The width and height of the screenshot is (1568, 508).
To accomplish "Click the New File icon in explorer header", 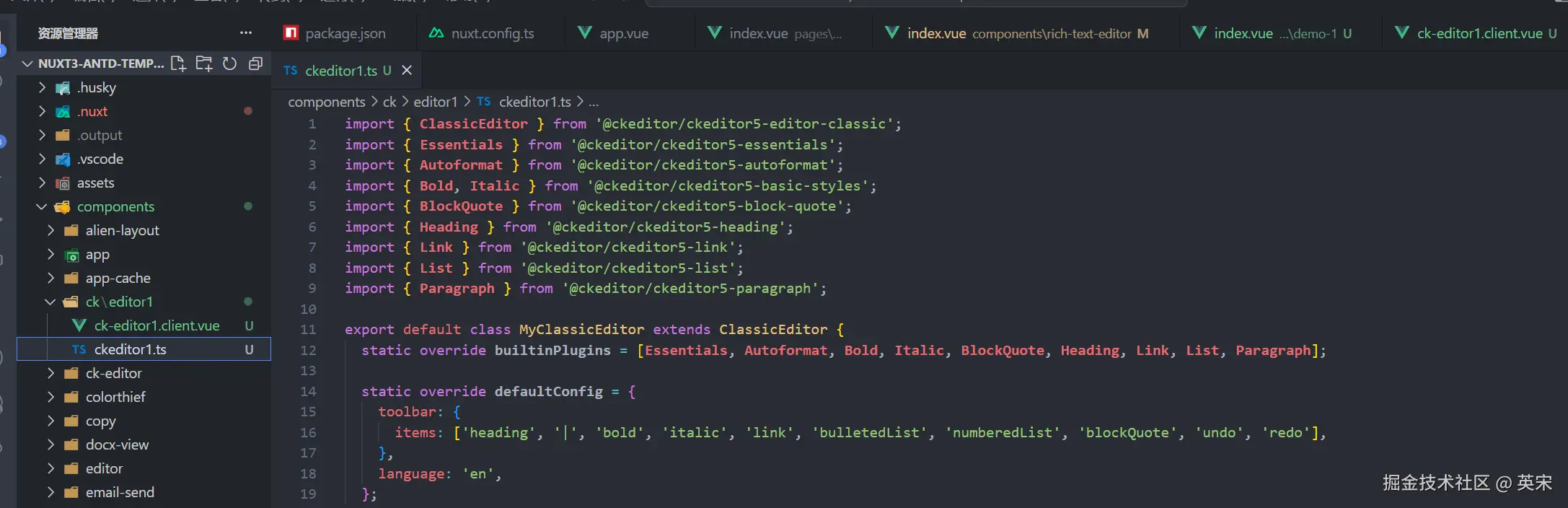I will coord(178,63).
